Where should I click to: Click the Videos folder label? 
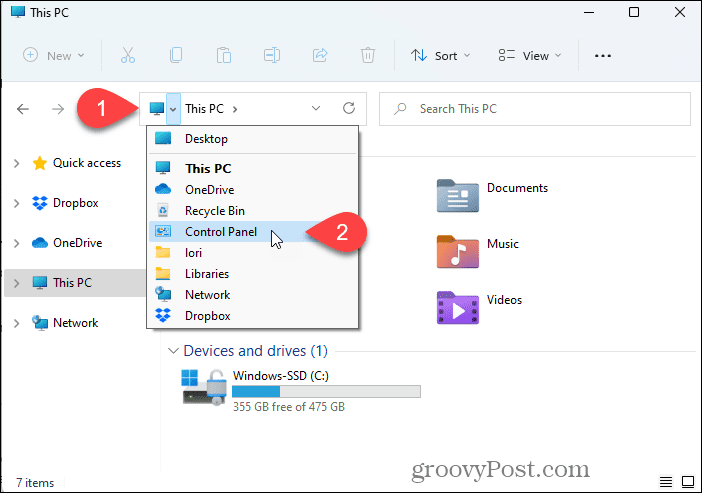point(504,300)
